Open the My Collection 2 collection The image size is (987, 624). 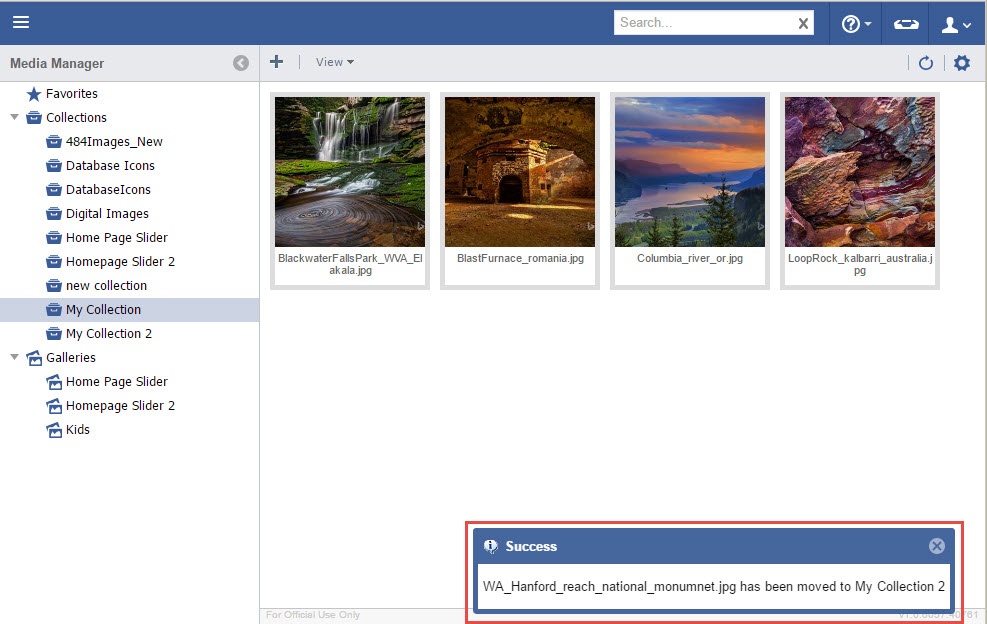pyautogui.click(x=109, y=333)
